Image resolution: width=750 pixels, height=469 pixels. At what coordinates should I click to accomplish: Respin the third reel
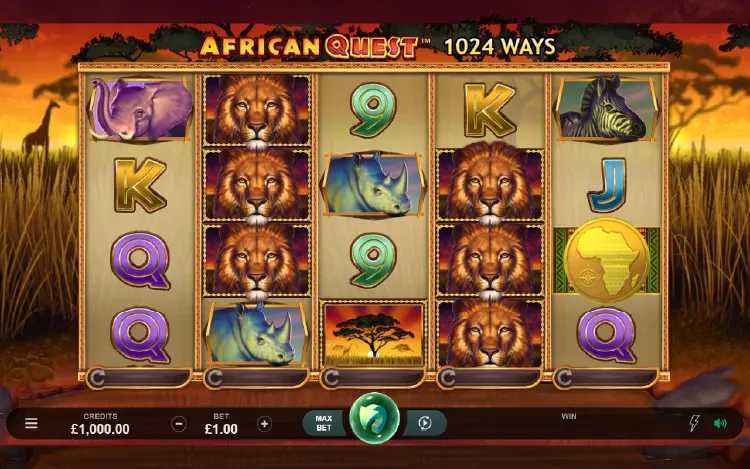point(373,378)
